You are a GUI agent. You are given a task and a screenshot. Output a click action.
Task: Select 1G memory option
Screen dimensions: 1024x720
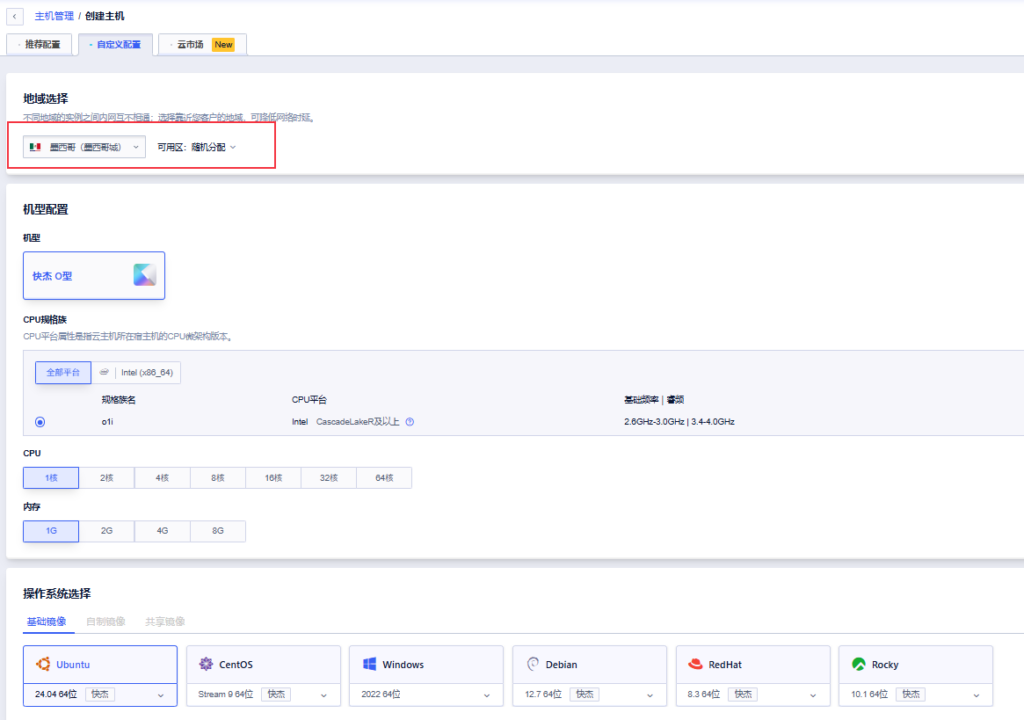[x=51, y=531]
